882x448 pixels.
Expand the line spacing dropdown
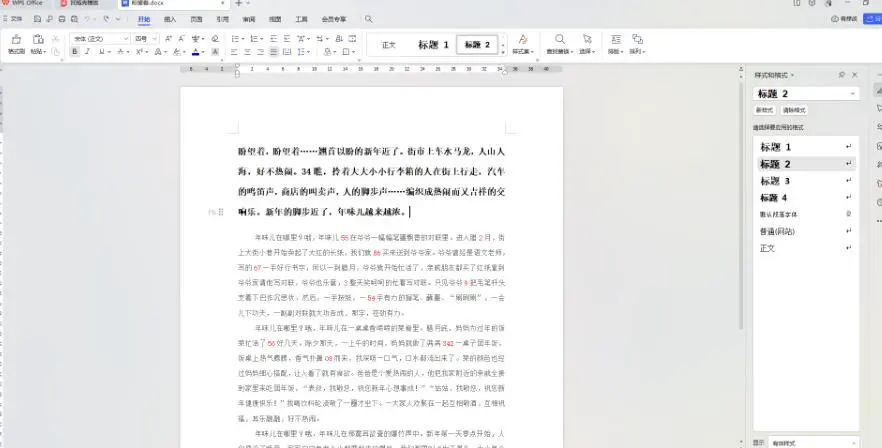pos(309,52)
